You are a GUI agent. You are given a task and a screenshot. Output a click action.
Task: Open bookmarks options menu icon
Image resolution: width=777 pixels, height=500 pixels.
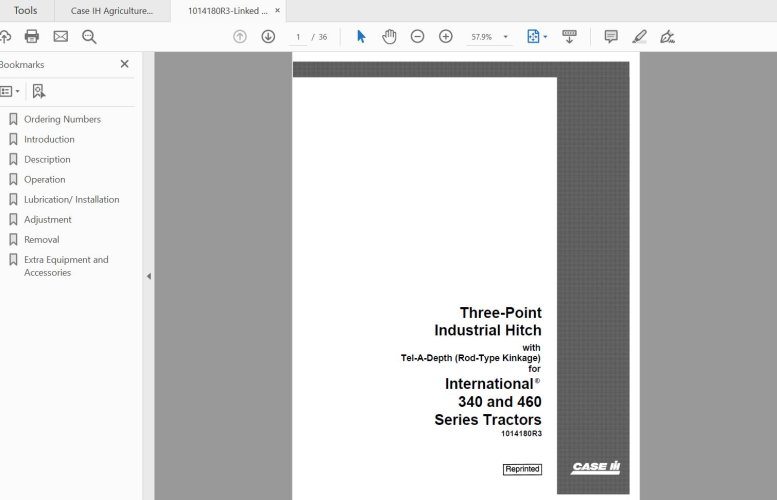[x=10, y=91]
